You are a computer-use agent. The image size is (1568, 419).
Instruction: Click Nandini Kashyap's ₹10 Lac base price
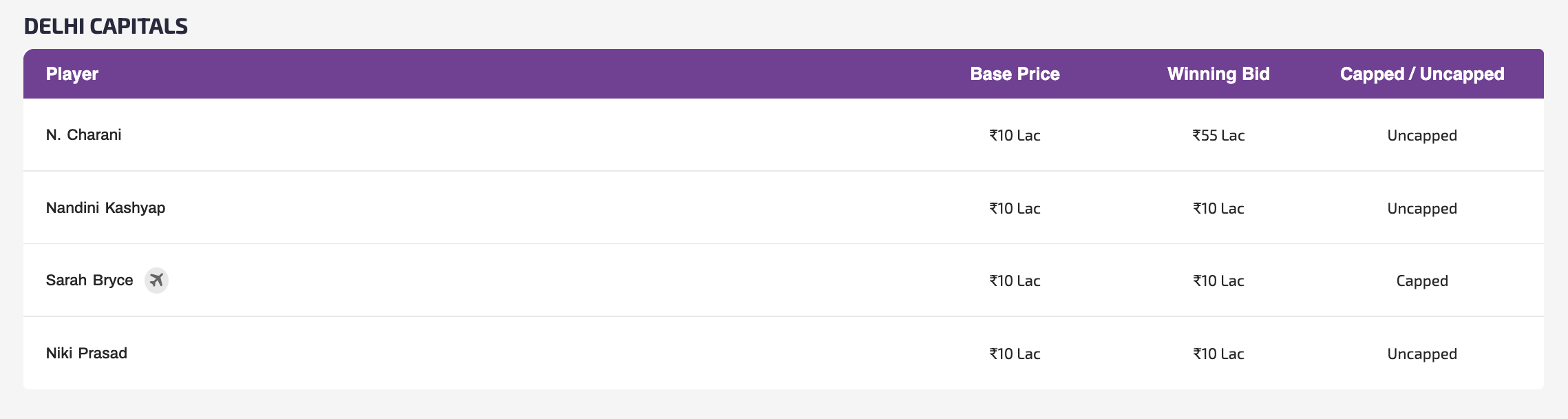(1015, 209)
